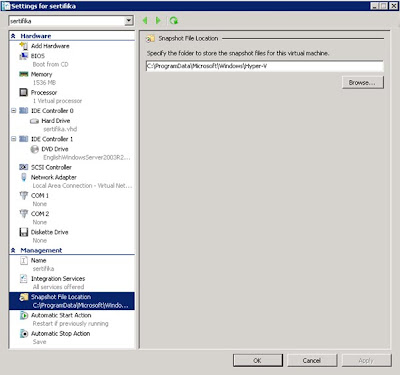Click the Add Hardware icon
The width and height of the screenshot is (400, 375).
pyautogui.click(x=24, y=46)
